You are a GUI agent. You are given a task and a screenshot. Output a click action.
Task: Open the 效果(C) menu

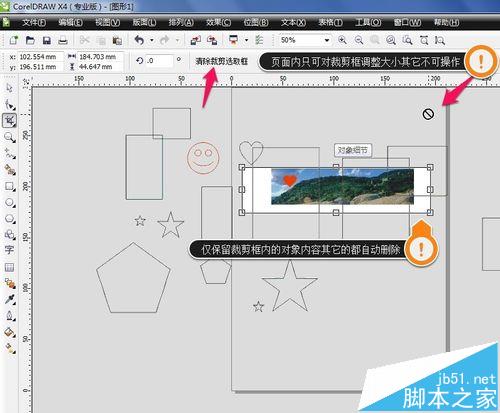pyautogui.click(x=218, y=22)
